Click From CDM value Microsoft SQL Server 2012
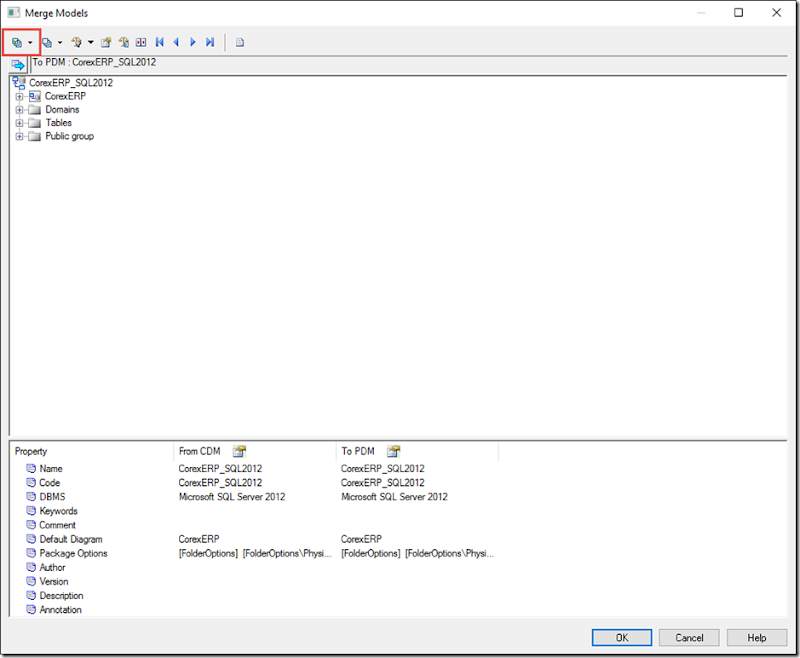 (232, 497)
